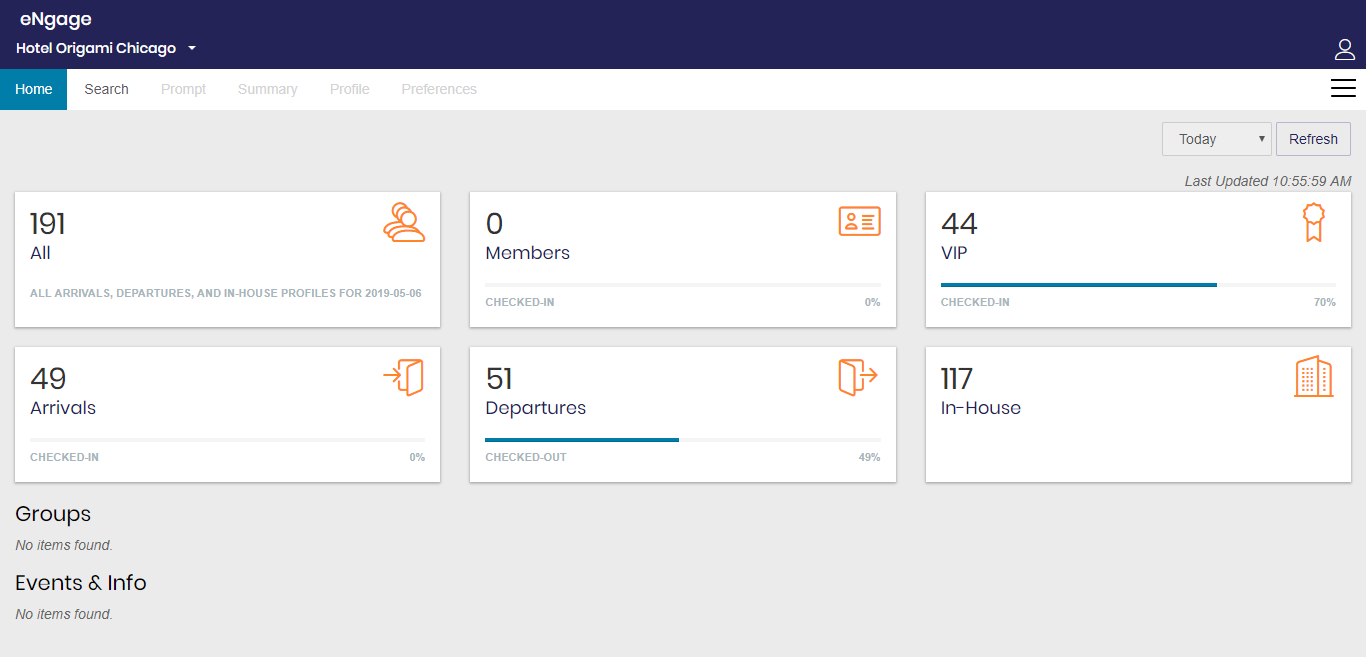Click the Groups section heading

[x=53, y=514]
